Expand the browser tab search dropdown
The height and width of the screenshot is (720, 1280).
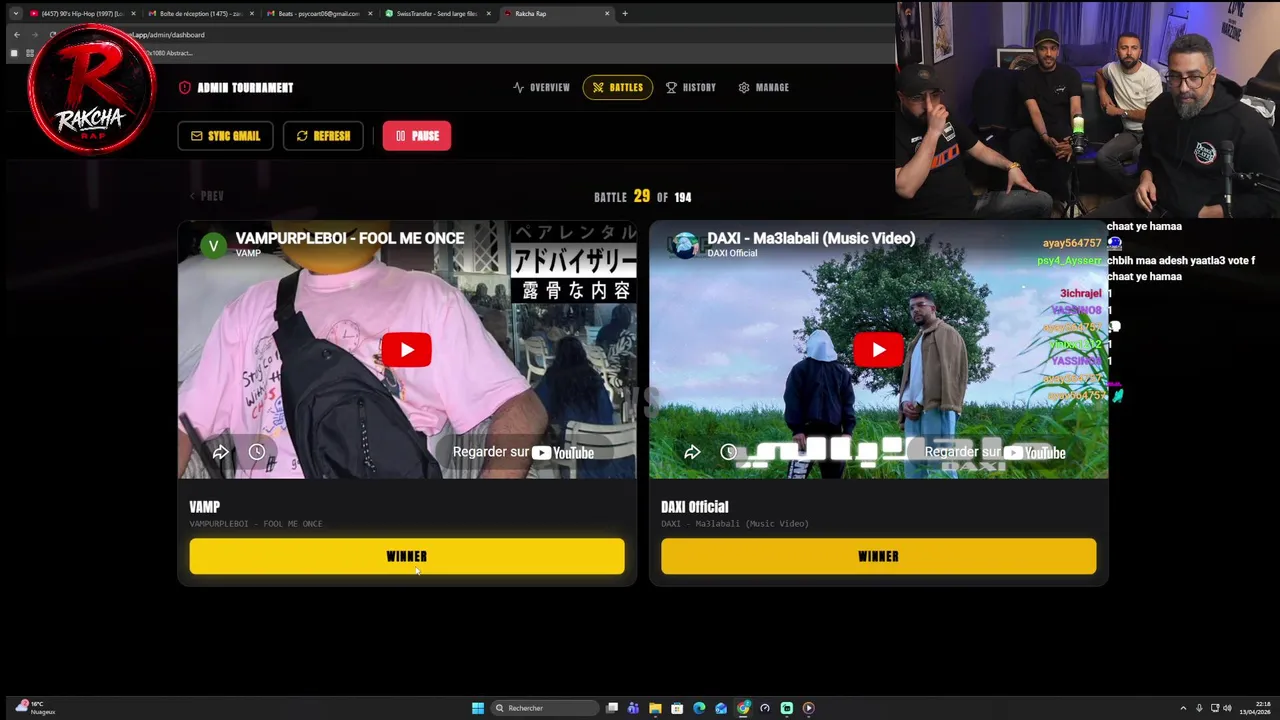click(15, 14)
